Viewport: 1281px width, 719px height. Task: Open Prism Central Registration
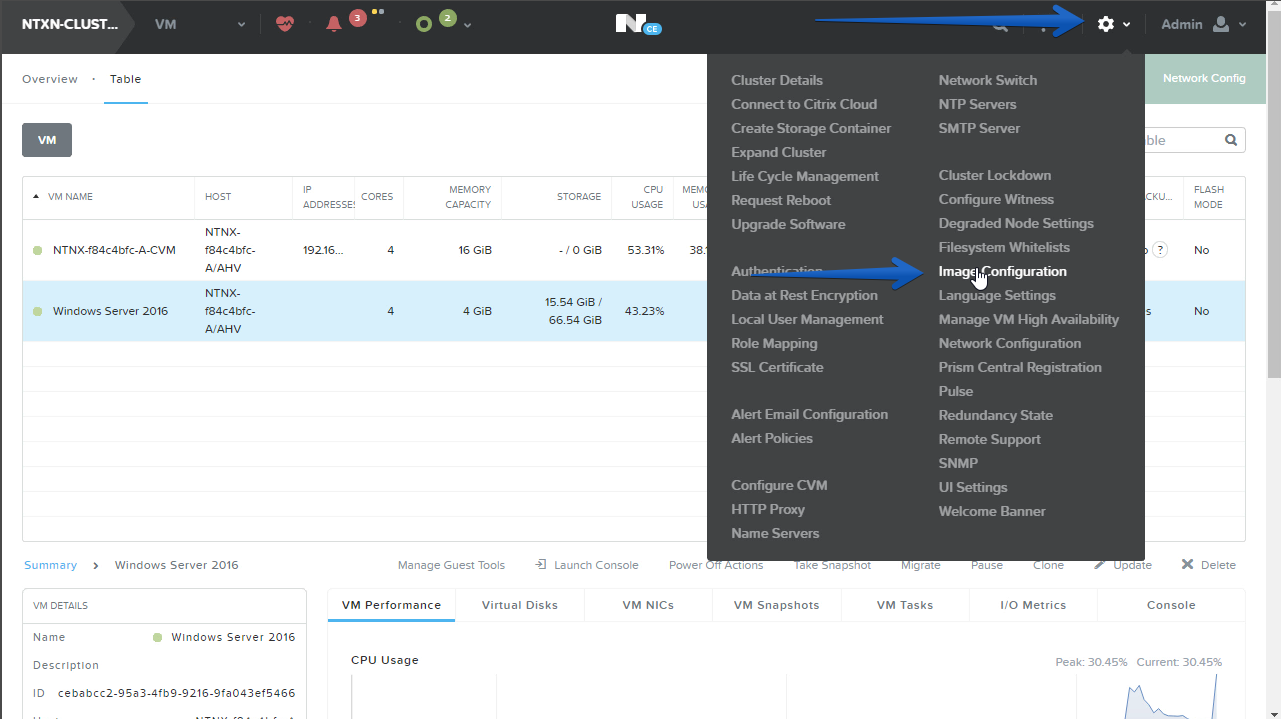click(x=1020, y=367)
